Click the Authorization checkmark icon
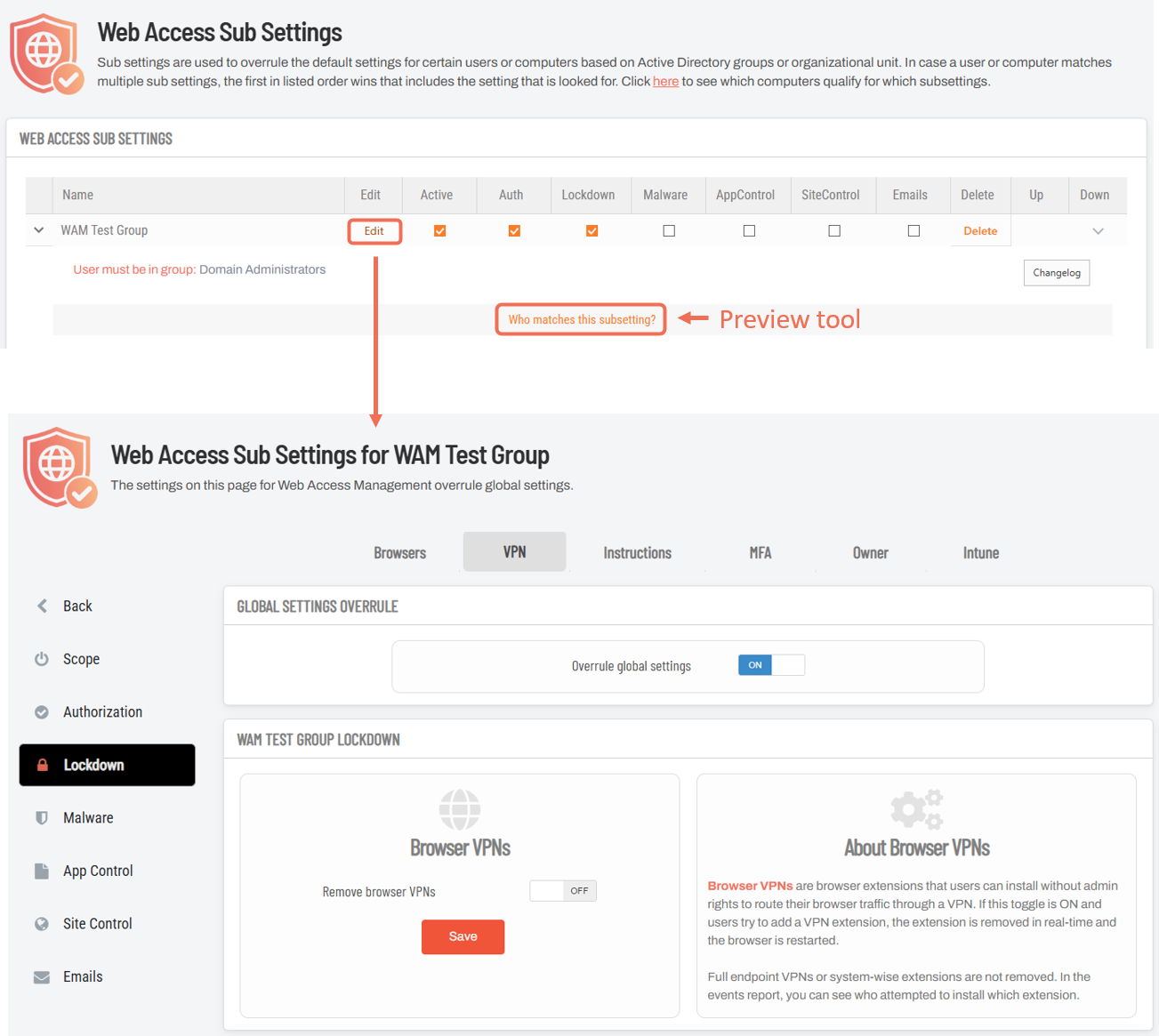 (42, 712)
